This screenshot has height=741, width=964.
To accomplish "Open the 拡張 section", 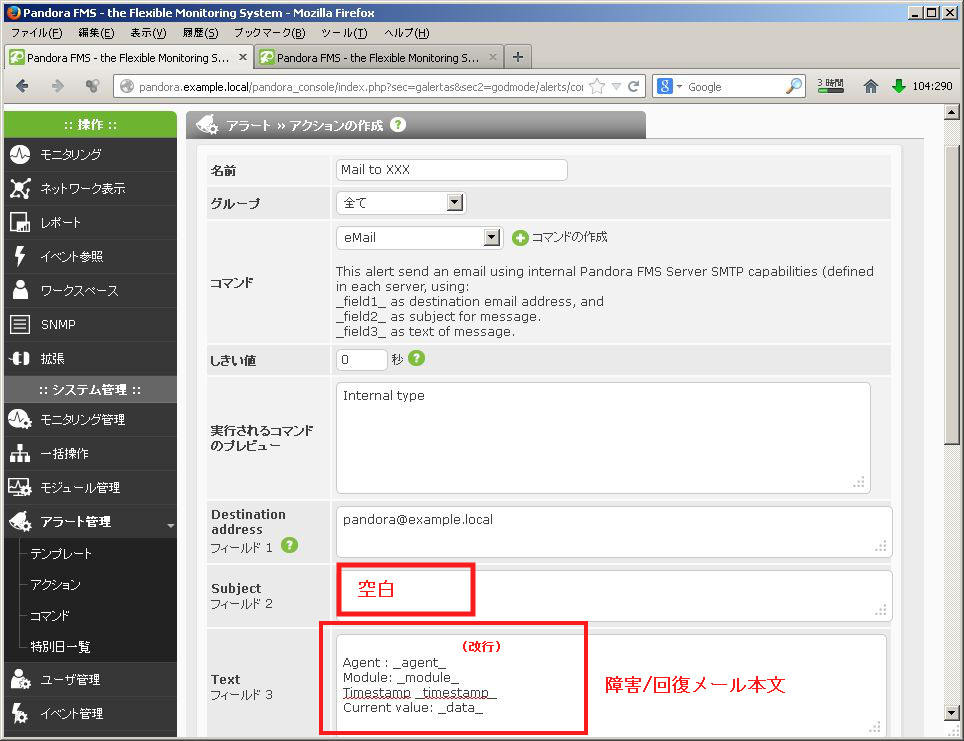I will tap(90, 359).
